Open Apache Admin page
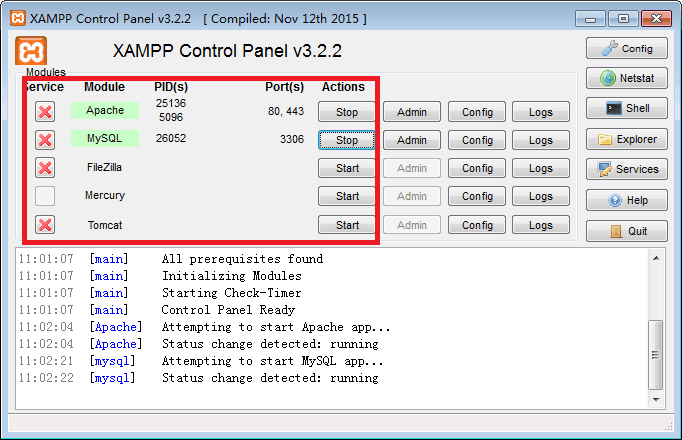The height and width of the screenshot is (440, 682). (x=411, y=112)
